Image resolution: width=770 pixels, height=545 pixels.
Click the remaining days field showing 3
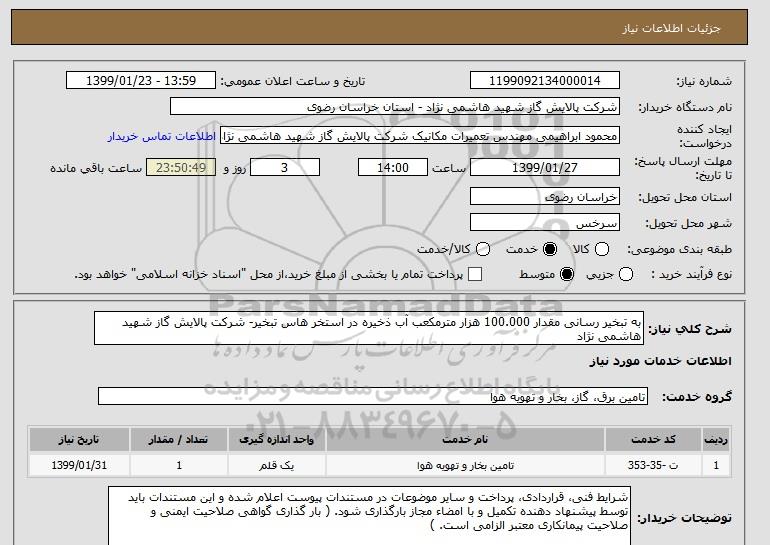(x=285, y=167)
